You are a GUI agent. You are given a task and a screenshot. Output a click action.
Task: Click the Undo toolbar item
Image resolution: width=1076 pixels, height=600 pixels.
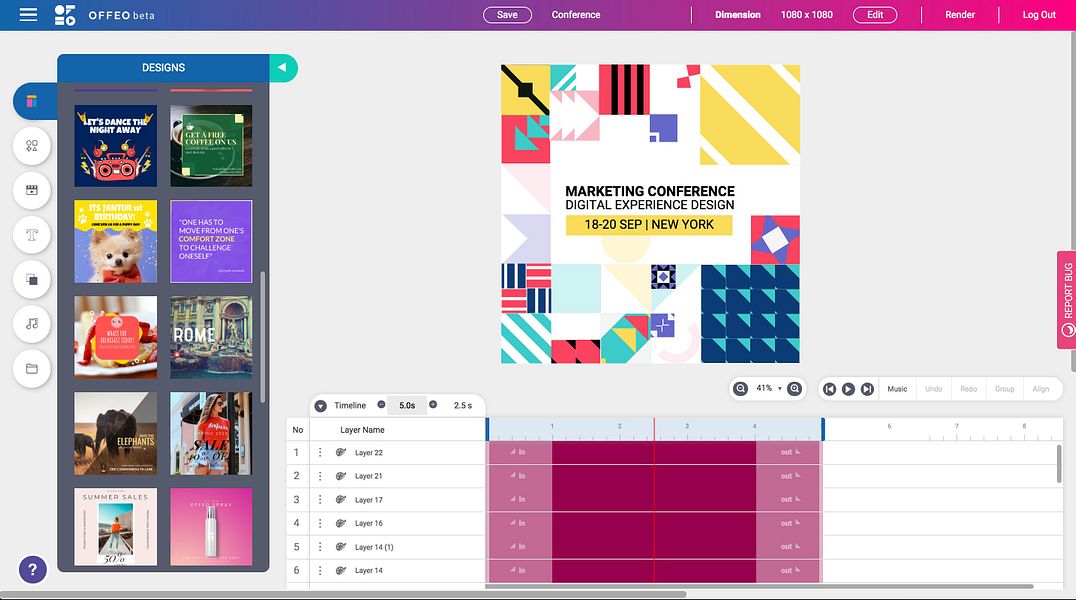pos(933,389)
